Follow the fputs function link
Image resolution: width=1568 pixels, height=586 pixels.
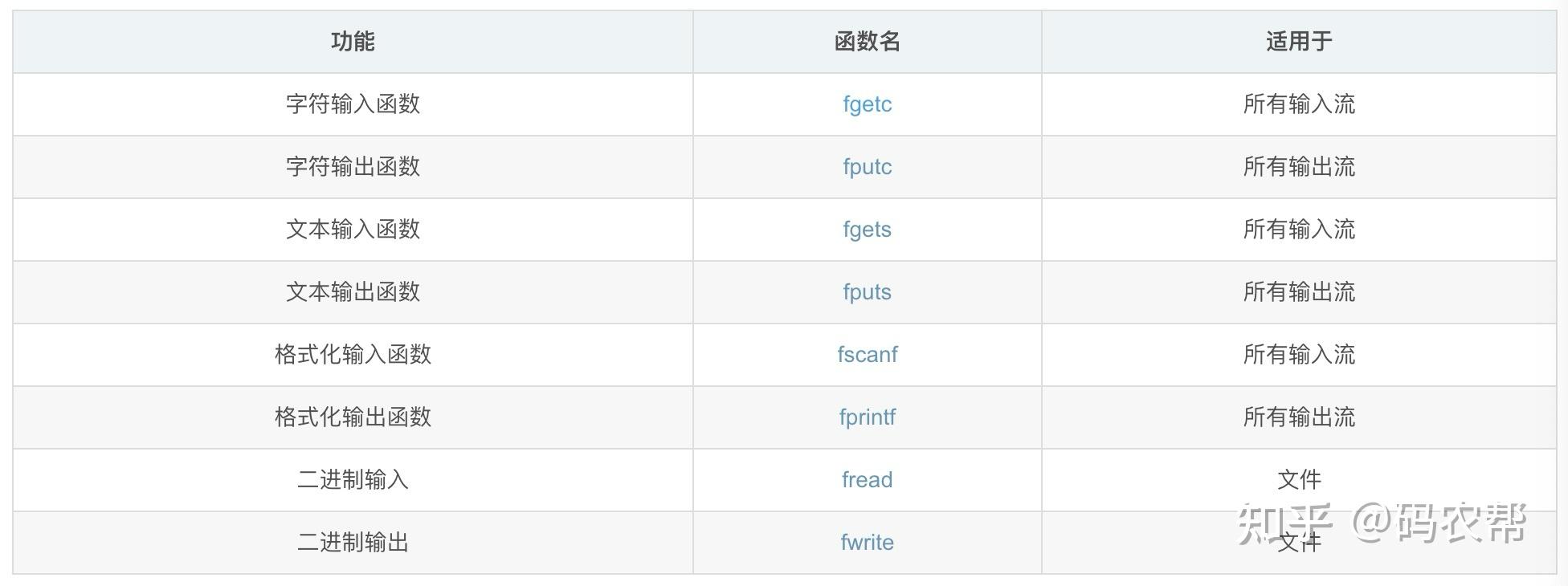coord(867,292)
